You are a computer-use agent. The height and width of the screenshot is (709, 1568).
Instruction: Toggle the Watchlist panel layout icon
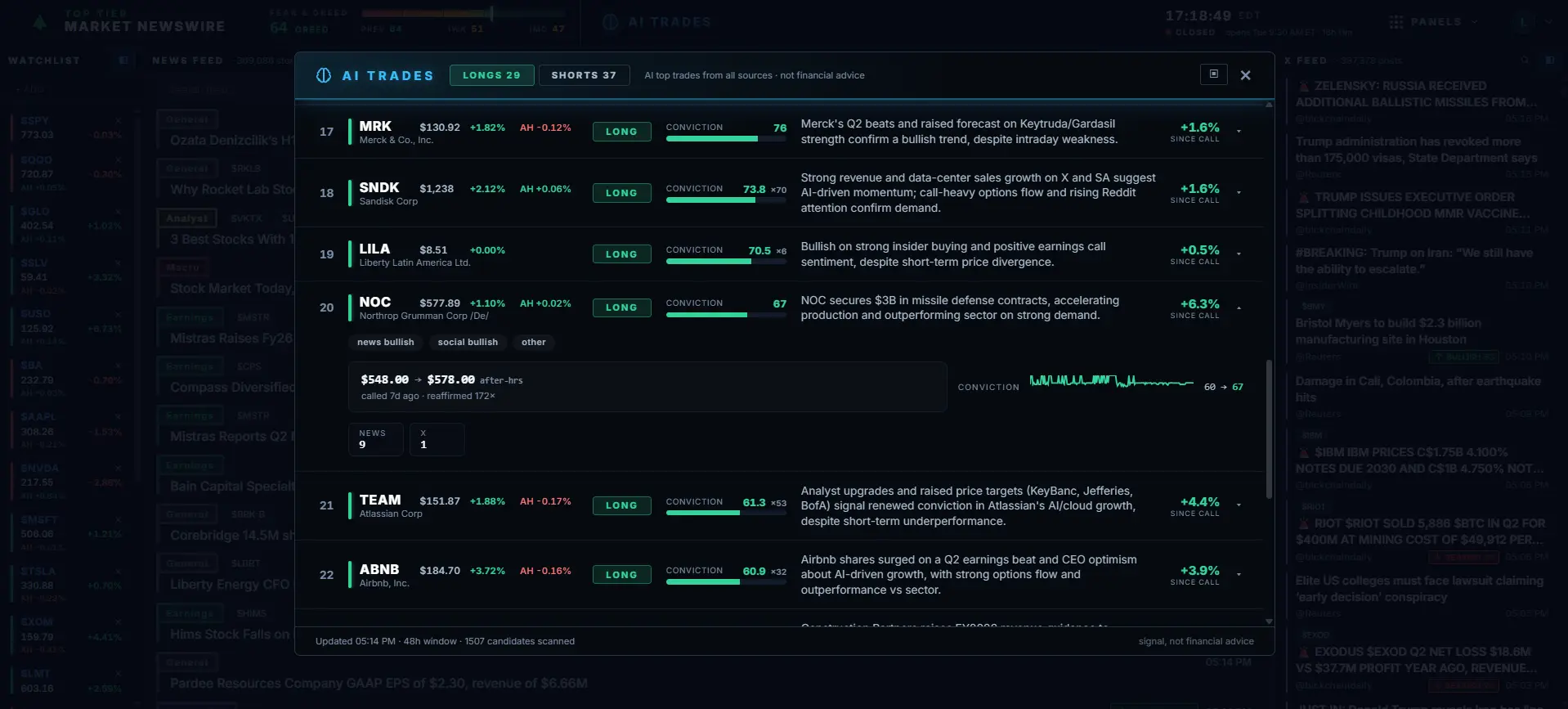coord(123,61)
